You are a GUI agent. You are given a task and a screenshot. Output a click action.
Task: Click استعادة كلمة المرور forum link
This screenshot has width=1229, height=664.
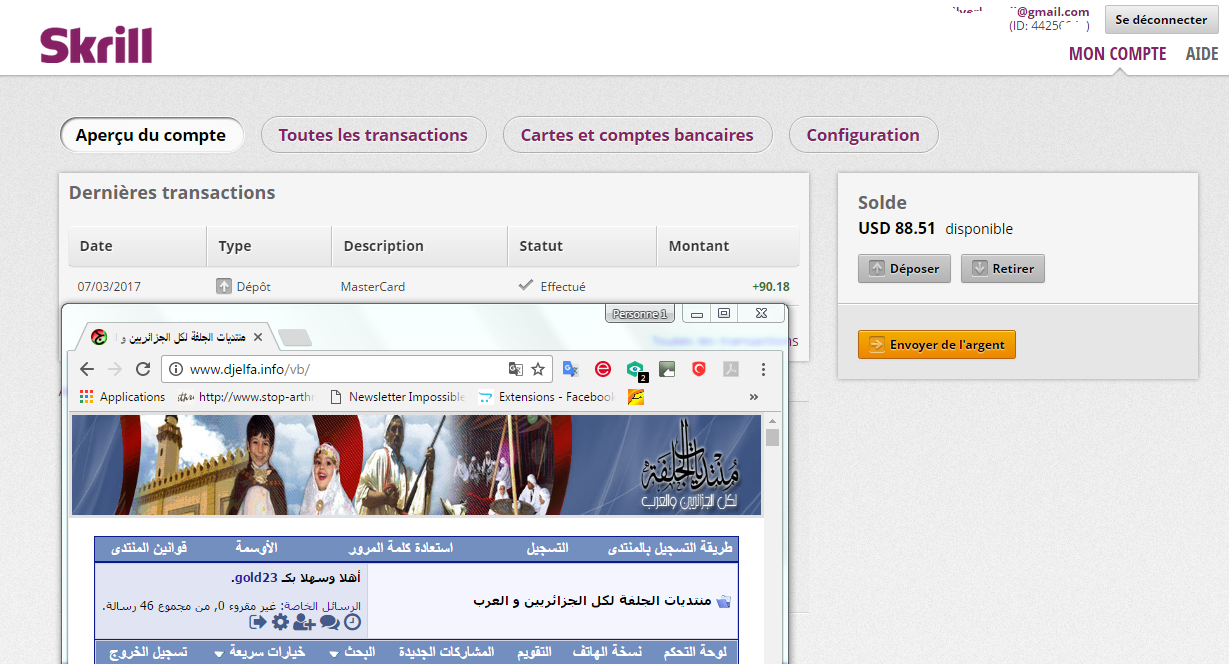point(400,548)
